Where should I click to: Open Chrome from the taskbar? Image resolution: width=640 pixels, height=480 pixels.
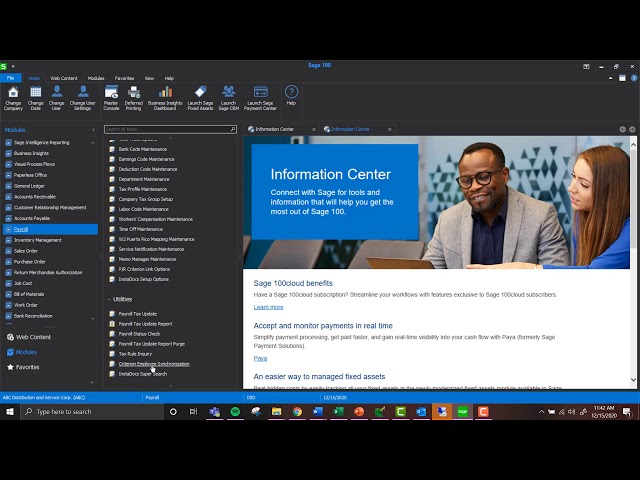pos(297,412)
